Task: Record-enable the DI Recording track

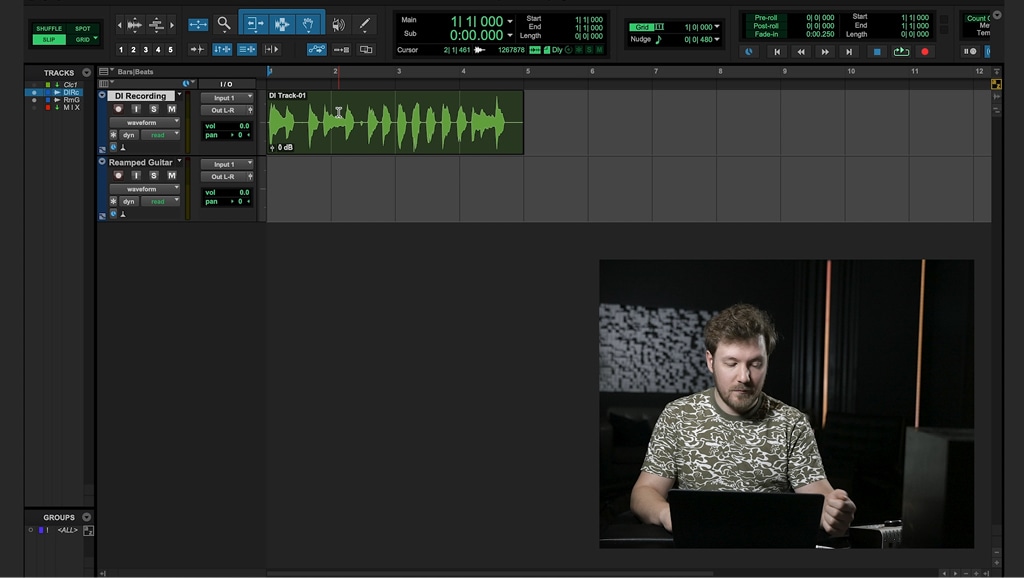Action: point(118,109)
